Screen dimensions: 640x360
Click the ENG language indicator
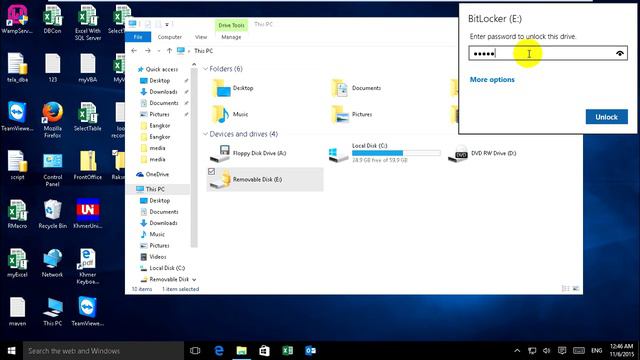[x=596, y=351]
